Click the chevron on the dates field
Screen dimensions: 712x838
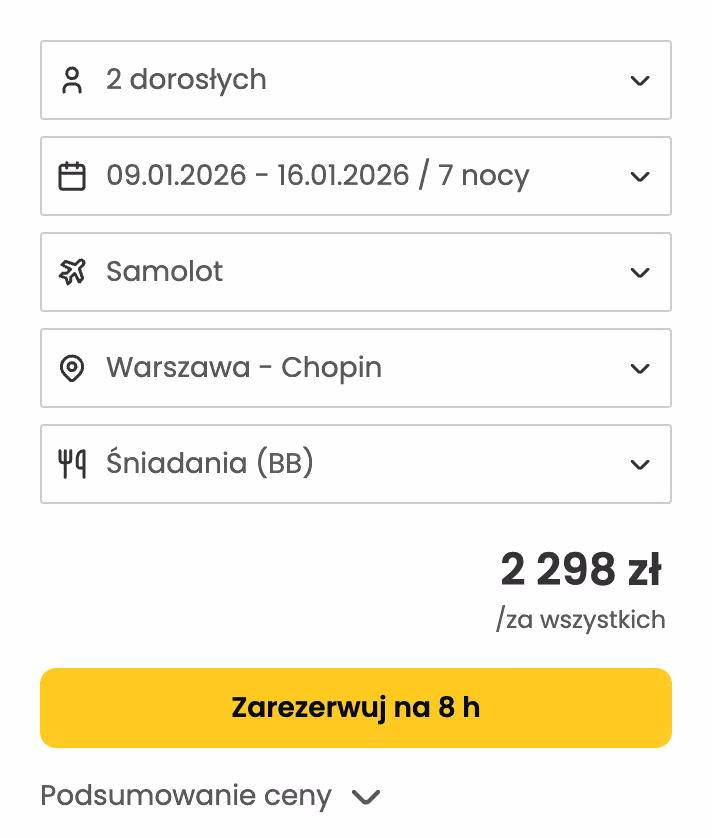(x=640, y=176)
